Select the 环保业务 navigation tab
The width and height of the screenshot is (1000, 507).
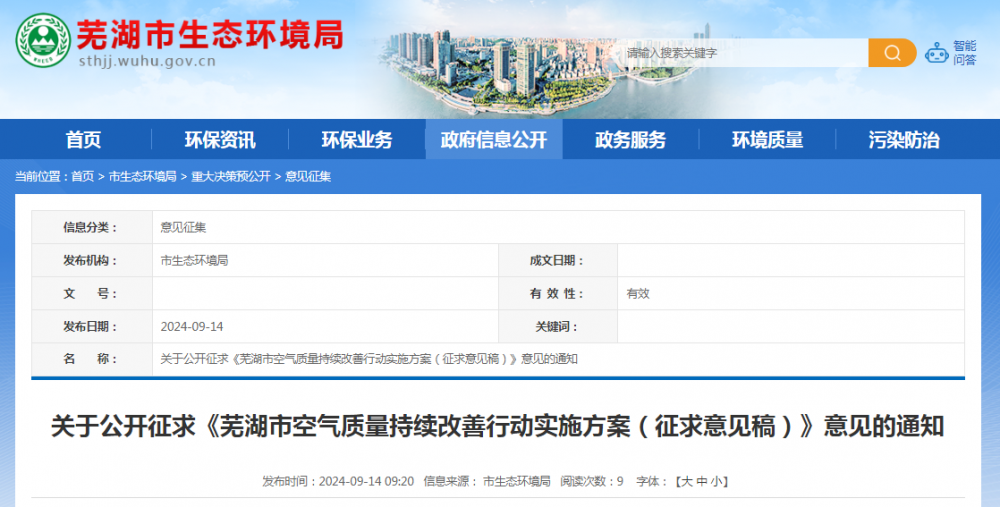tap(357, 140)
